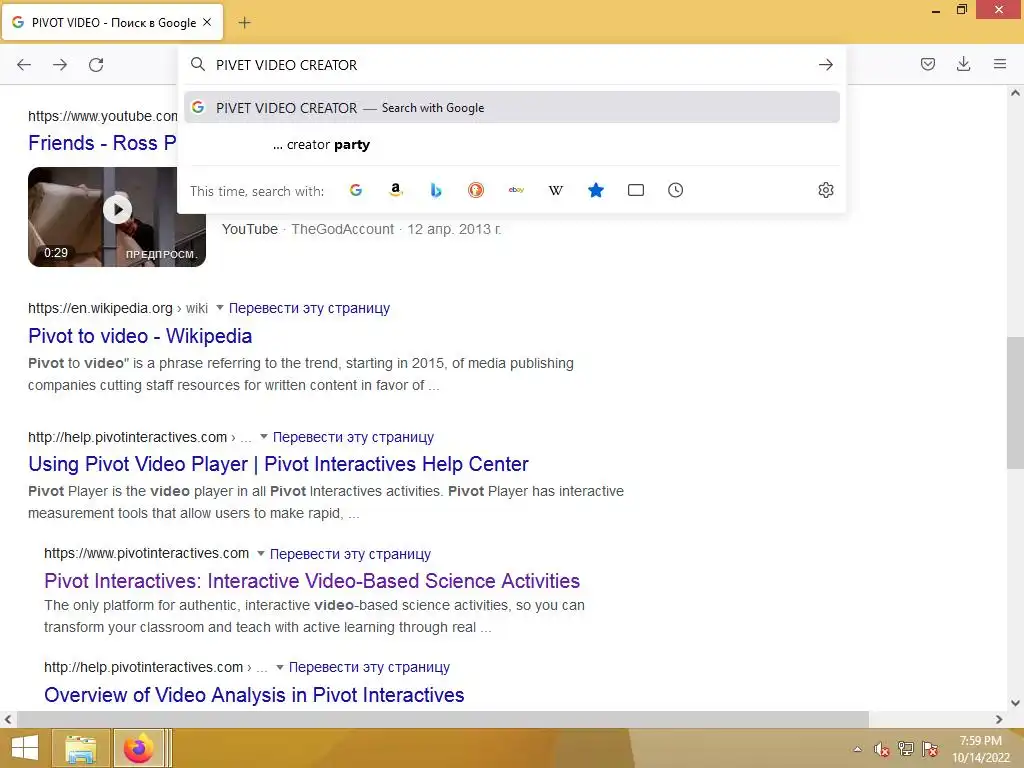Viewport: 1024px width, 768px height.
Task: Translate the first help.pivotinteractives.com result
Action: click(353, 438)
